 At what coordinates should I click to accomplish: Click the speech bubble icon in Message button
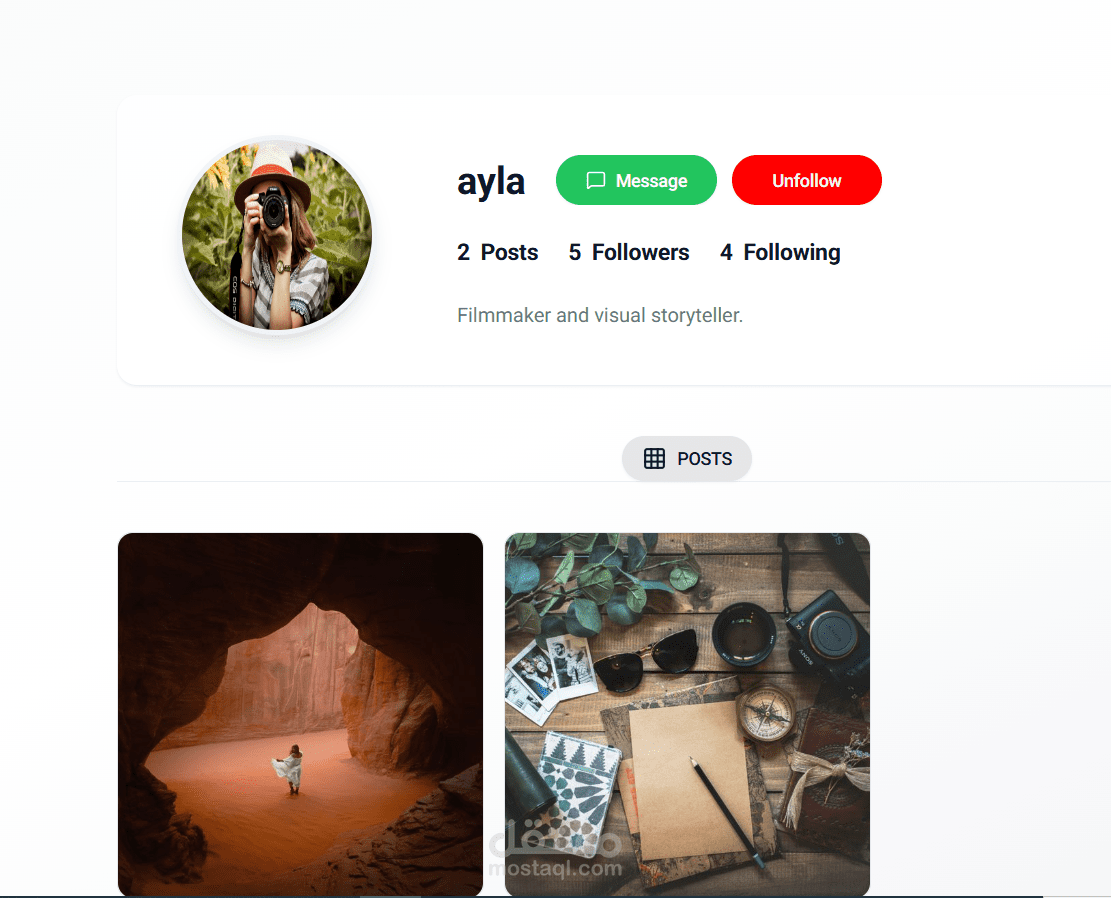pyautogui.click(x=596, y=180)
